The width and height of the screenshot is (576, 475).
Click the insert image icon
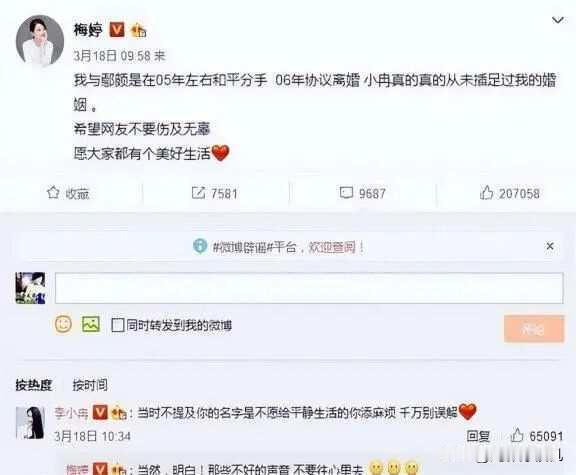(91, 324)
